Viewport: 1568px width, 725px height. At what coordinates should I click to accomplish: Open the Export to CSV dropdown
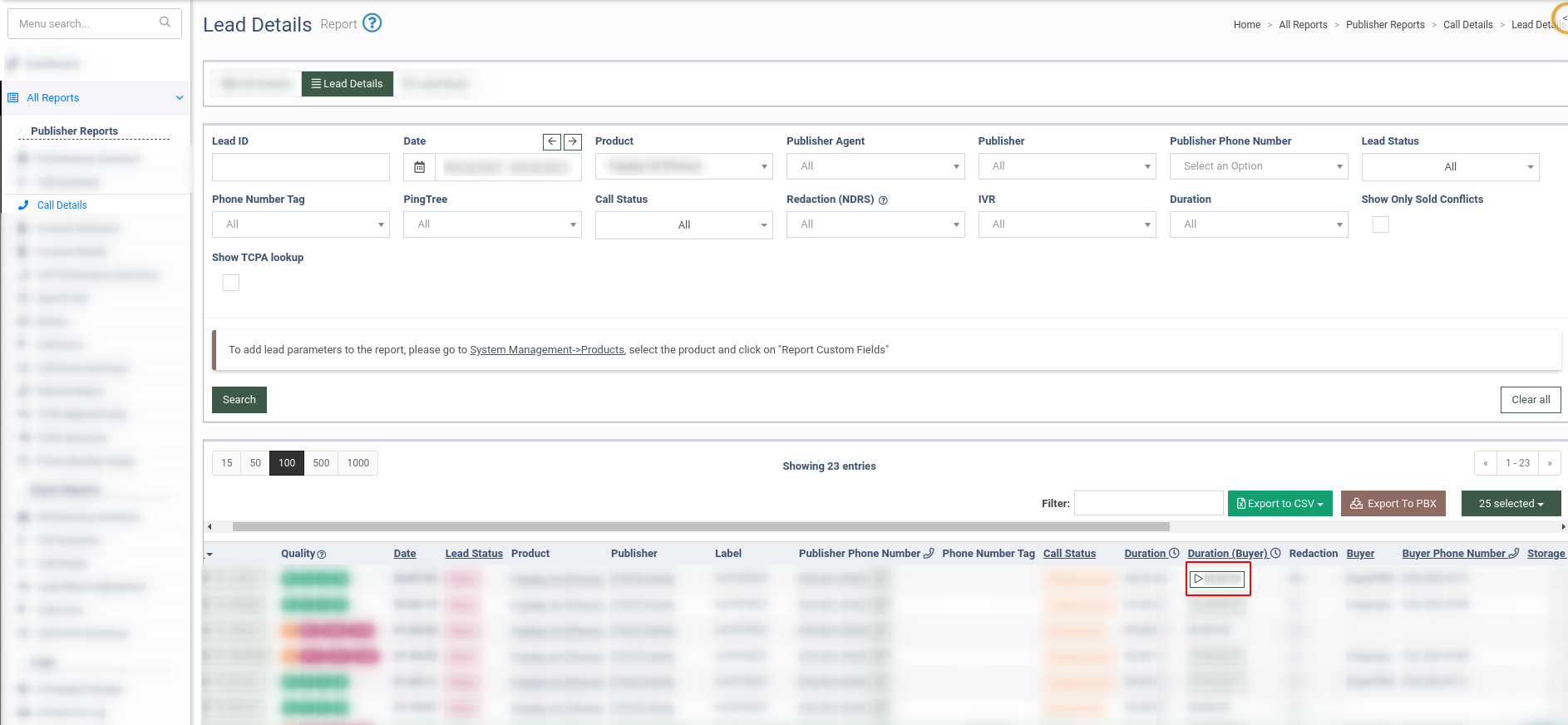1280,504
